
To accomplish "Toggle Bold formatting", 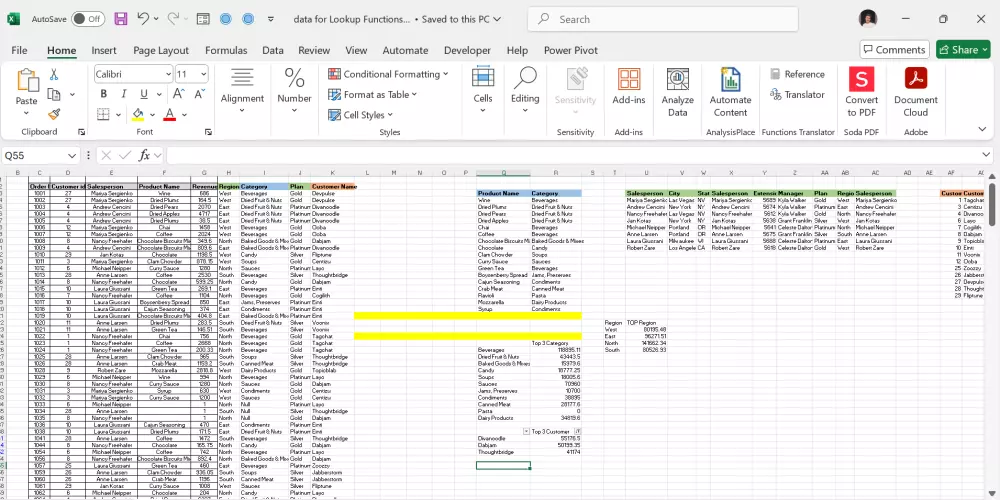I will [103, 95].
